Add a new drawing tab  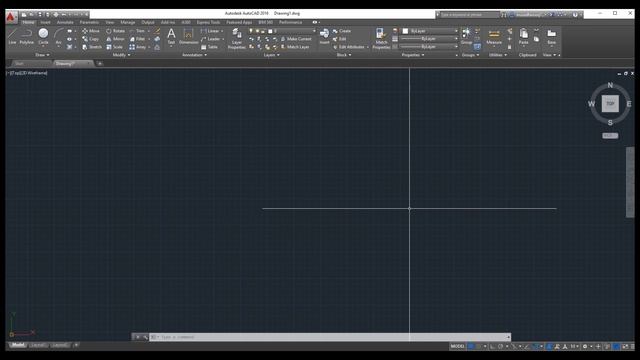100,64
